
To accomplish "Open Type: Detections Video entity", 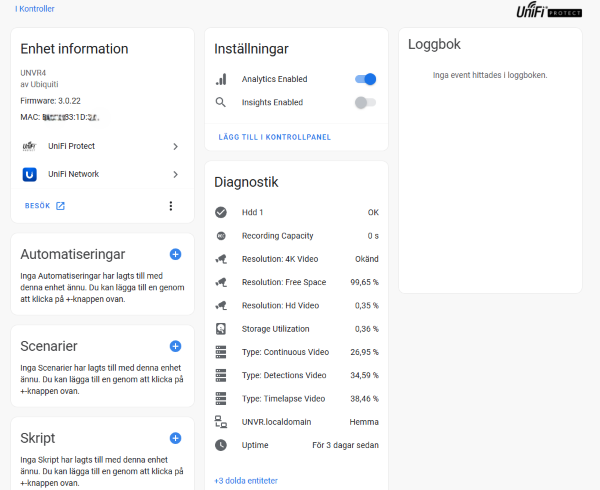I will [297, 375].
